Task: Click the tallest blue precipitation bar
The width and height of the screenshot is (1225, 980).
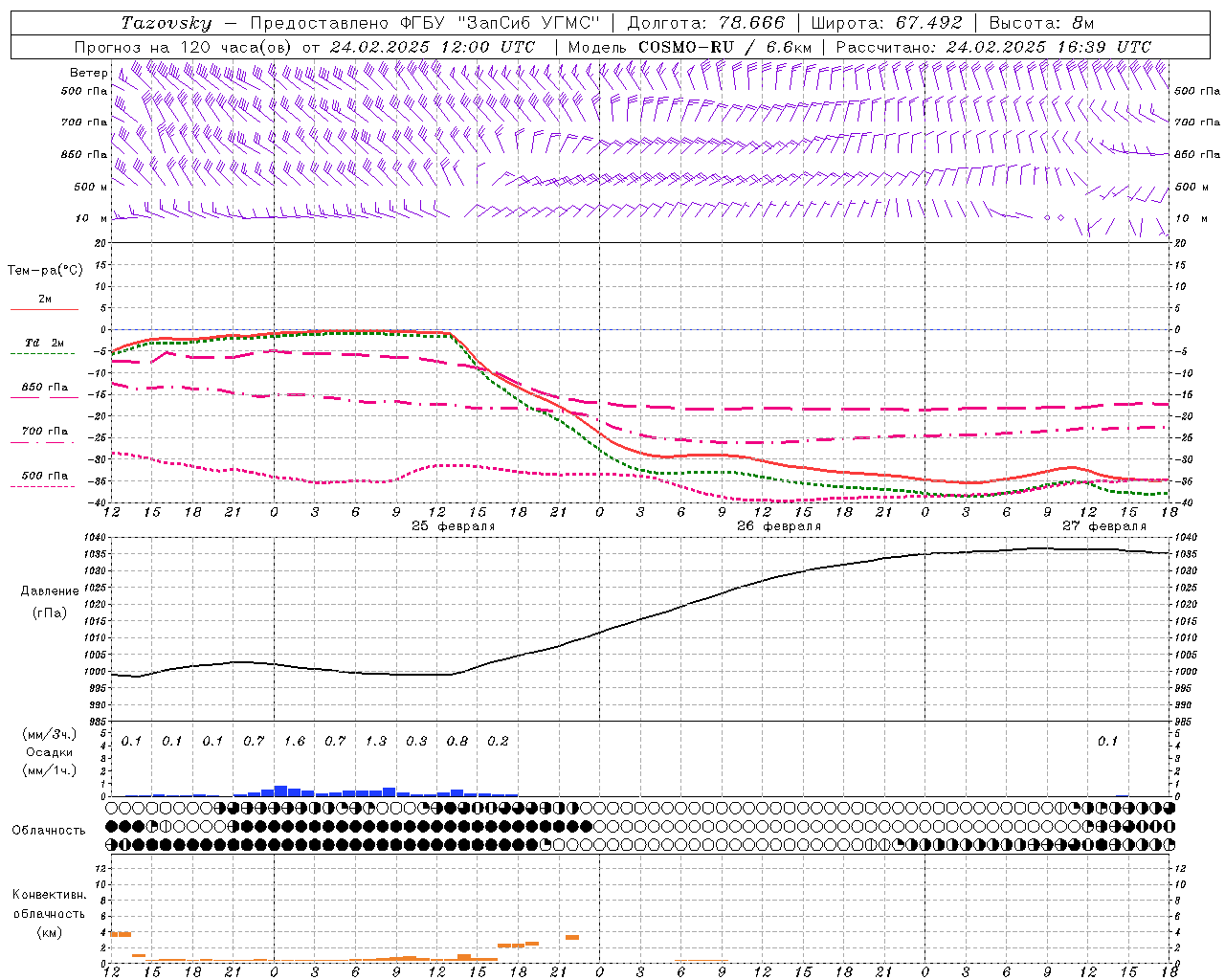Action: pos(280,791)
